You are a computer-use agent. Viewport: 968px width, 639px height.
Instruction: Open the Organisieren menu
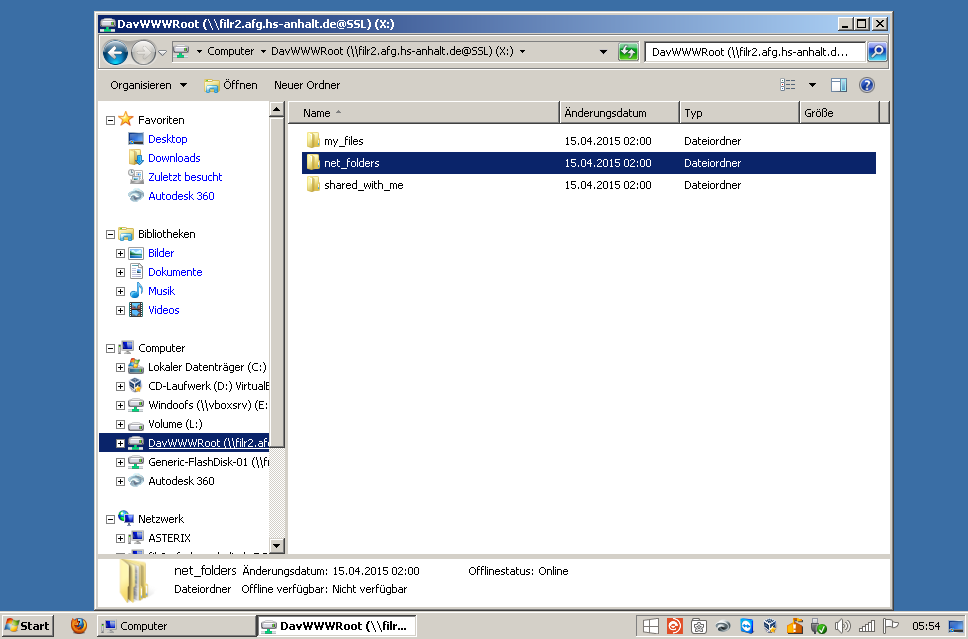(x=148, y=86)
